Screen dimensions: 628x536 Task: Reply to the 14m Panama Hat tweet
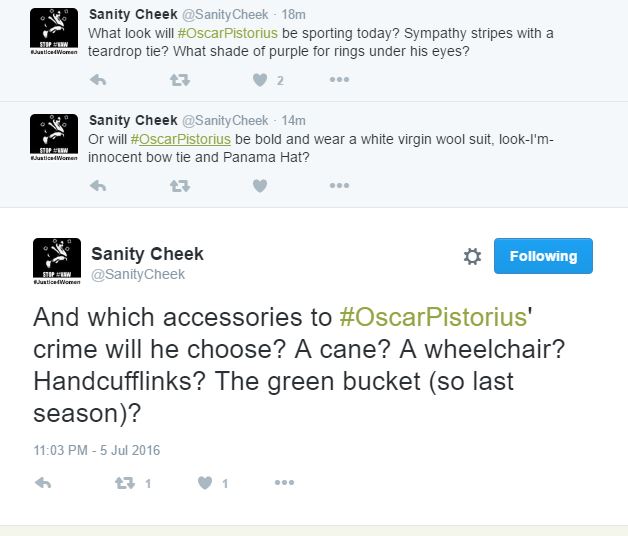click(x=98, y=185)
